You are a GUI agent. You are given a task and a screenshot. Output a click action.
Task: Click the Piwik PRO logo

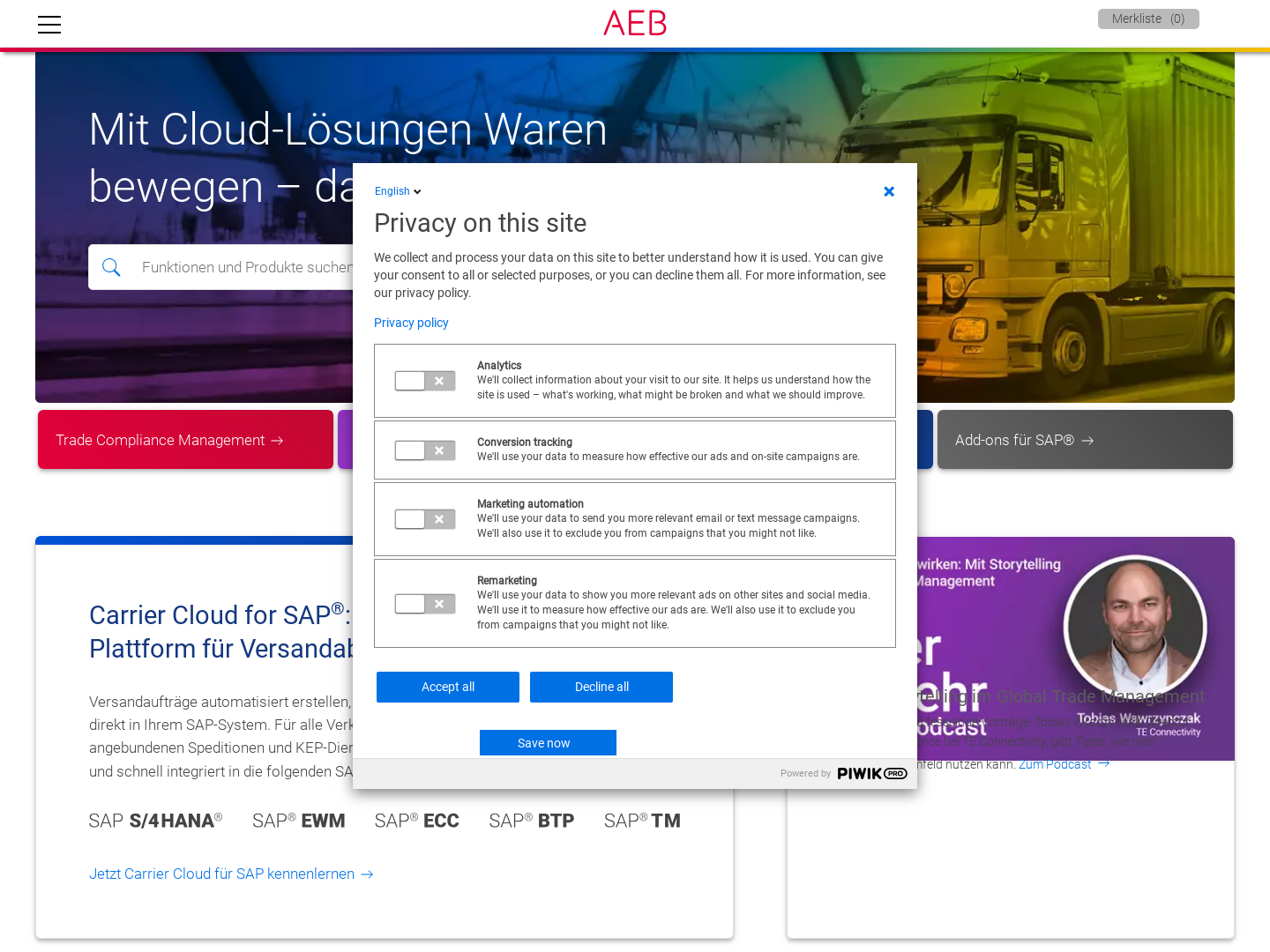point(872,773)
